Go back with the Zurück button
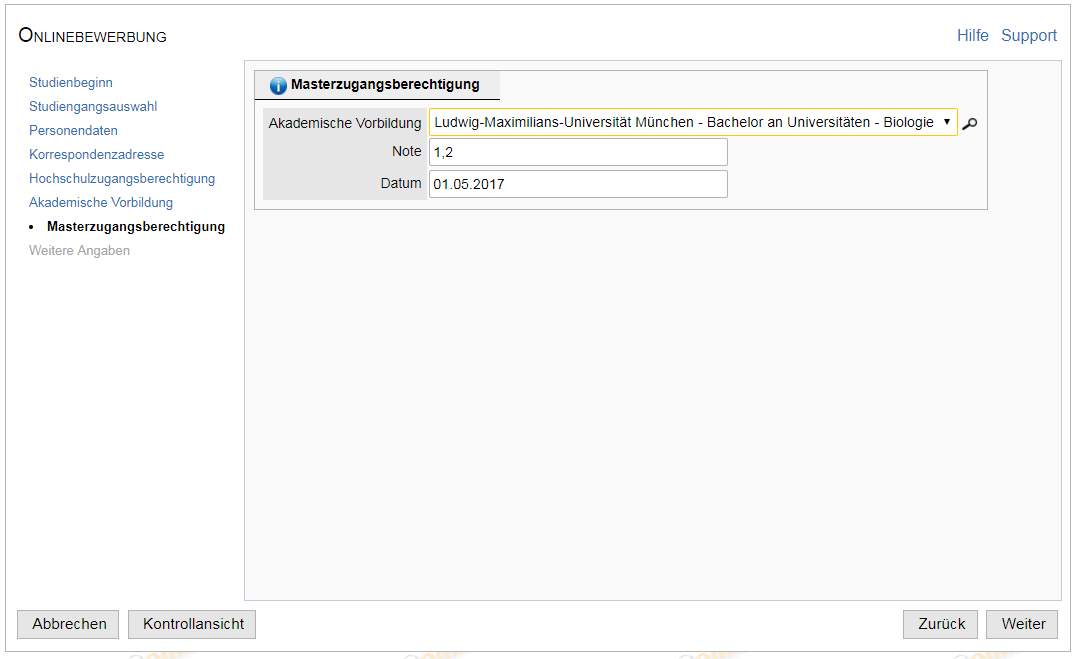Image resolution: width=1078 pixels, height=659 pixels. pos(941,624)
